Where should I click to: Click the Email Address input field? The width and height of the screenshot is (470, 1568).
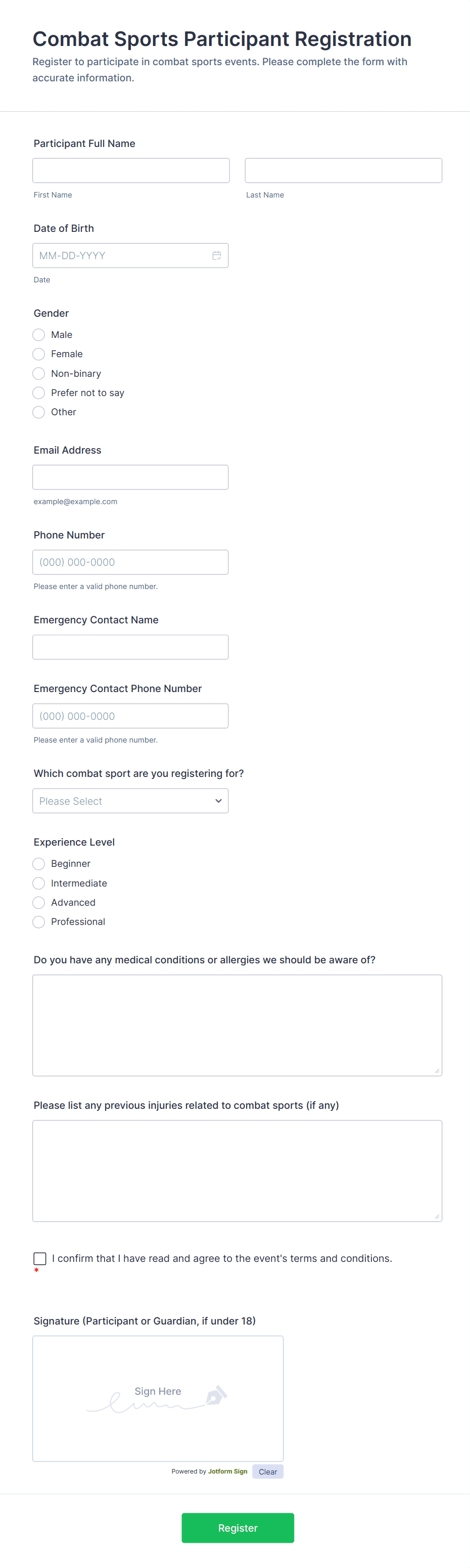click(x=130, y=477)
